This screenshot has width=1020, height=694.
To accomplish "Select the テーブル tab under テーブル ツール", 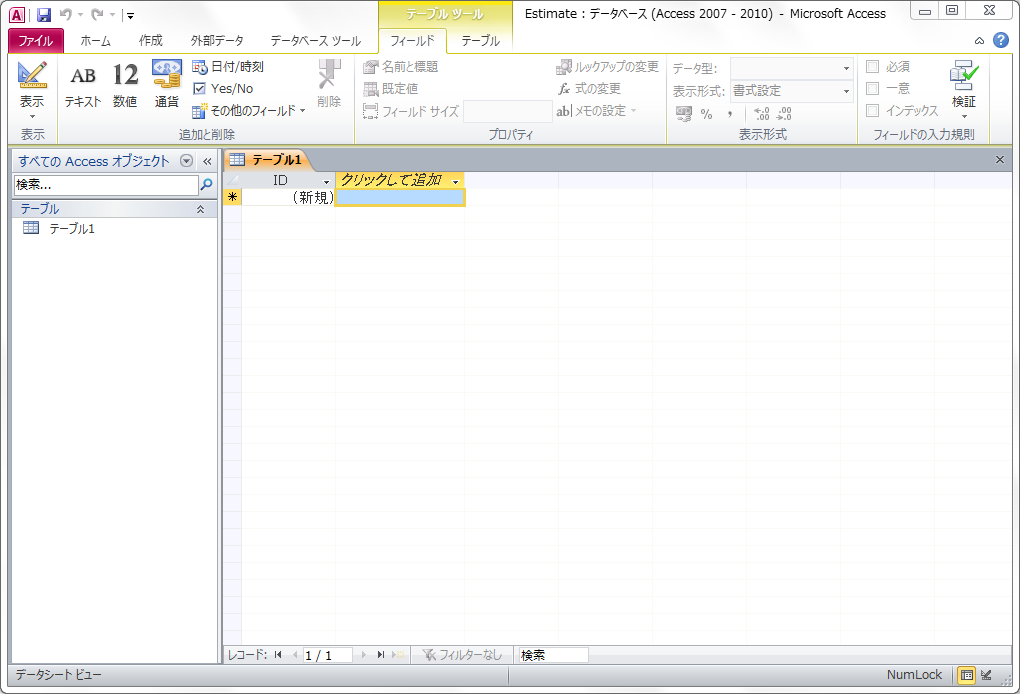I will [480, 41].
